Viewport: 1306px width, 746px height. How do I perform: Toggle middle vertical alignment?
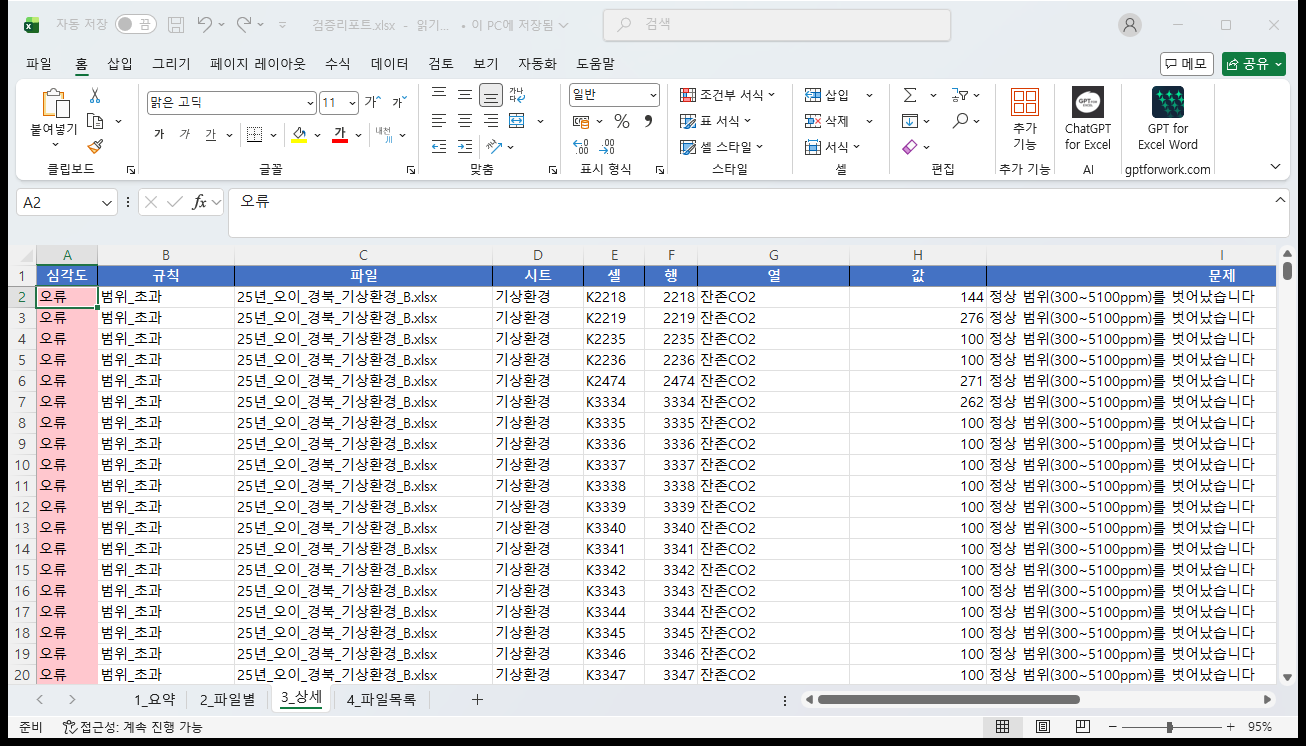click(465, 95)
